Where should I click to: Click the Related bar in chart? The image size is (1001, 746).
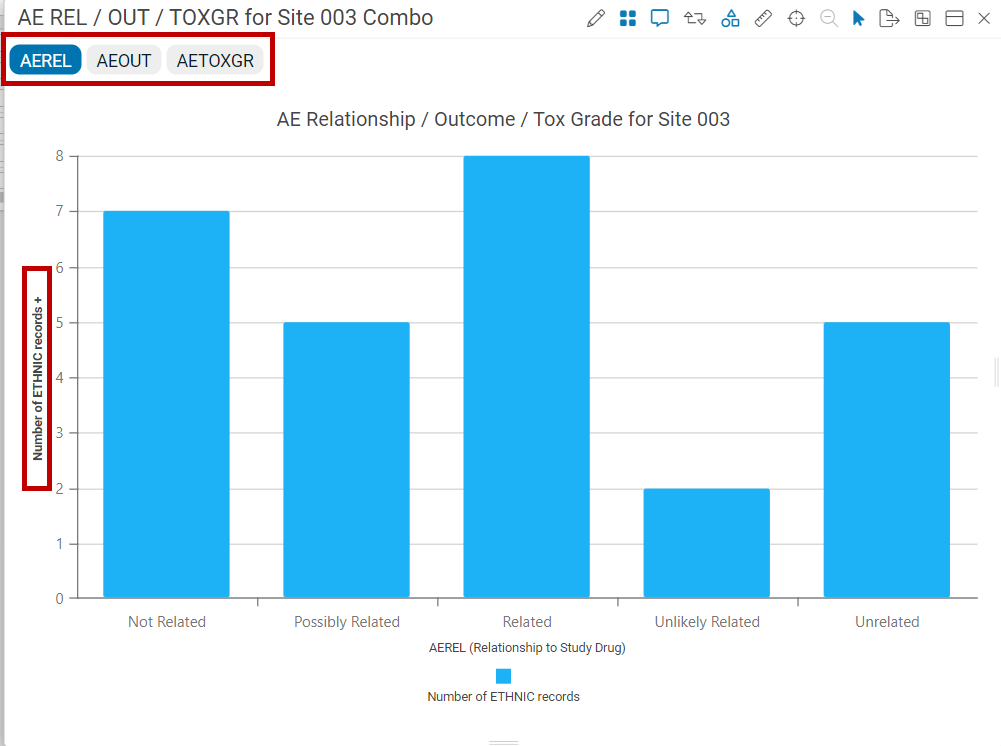point(527,377)
